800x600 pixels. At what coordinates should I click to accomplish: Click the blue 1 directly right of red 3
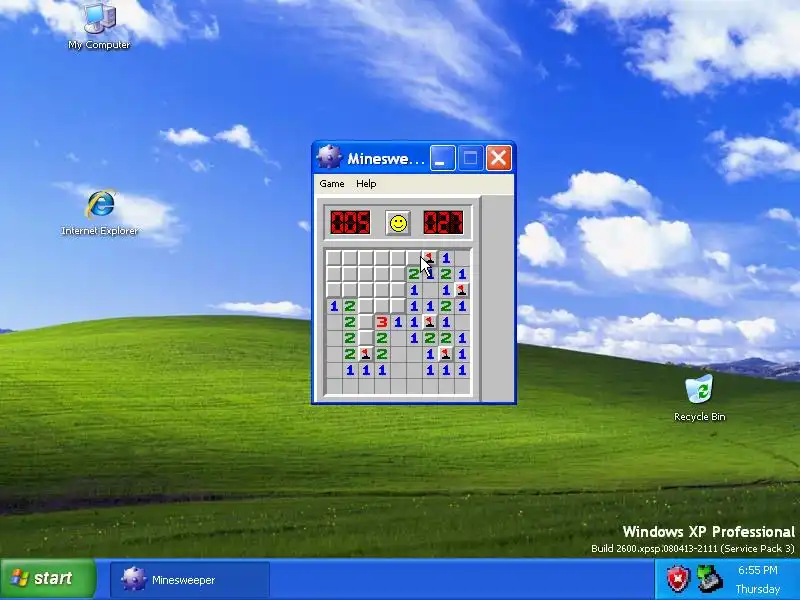pos(397,322)
